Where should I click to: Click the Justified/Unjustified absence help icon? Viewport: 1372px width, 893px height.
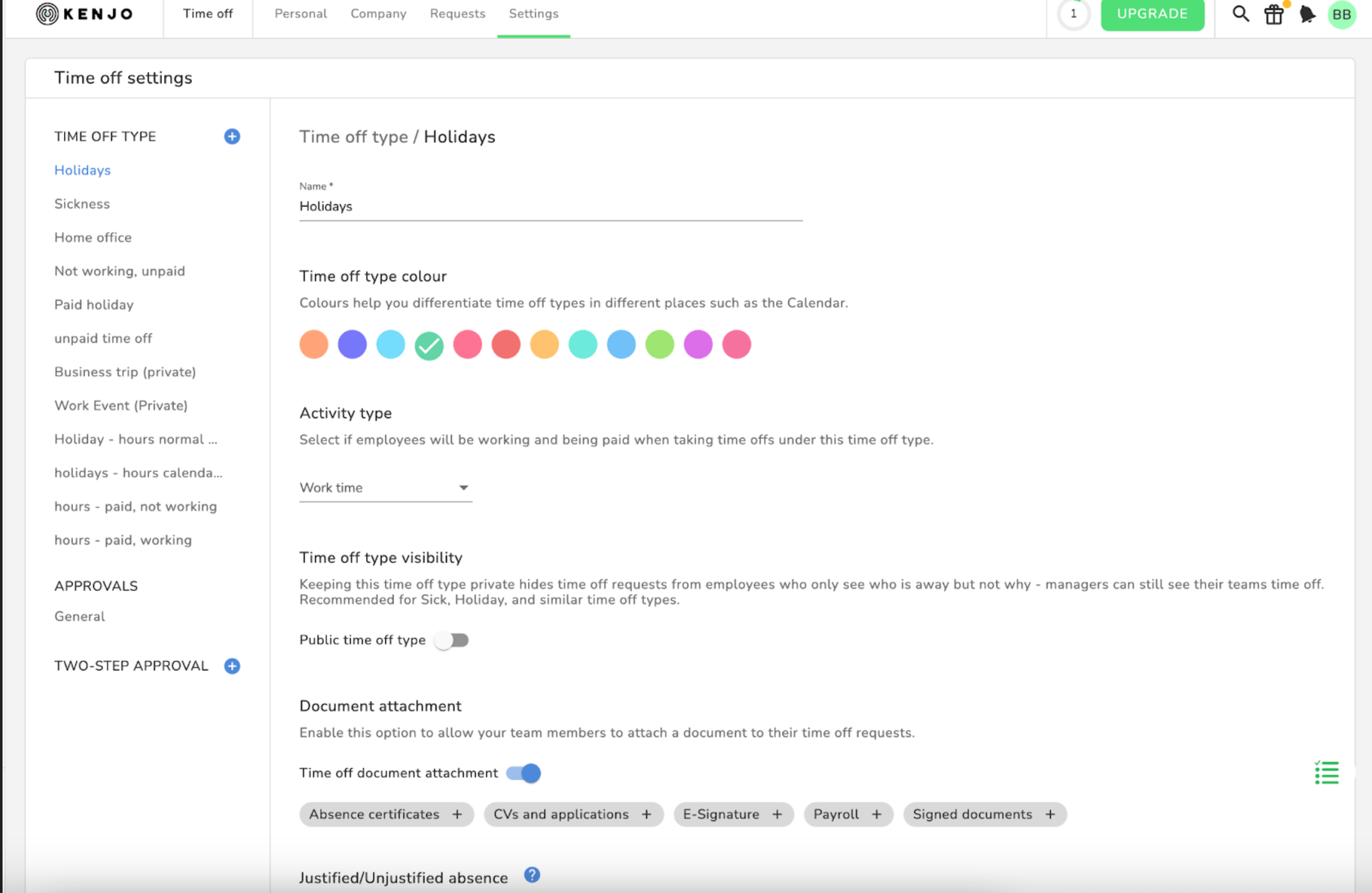tap(532, 875)
